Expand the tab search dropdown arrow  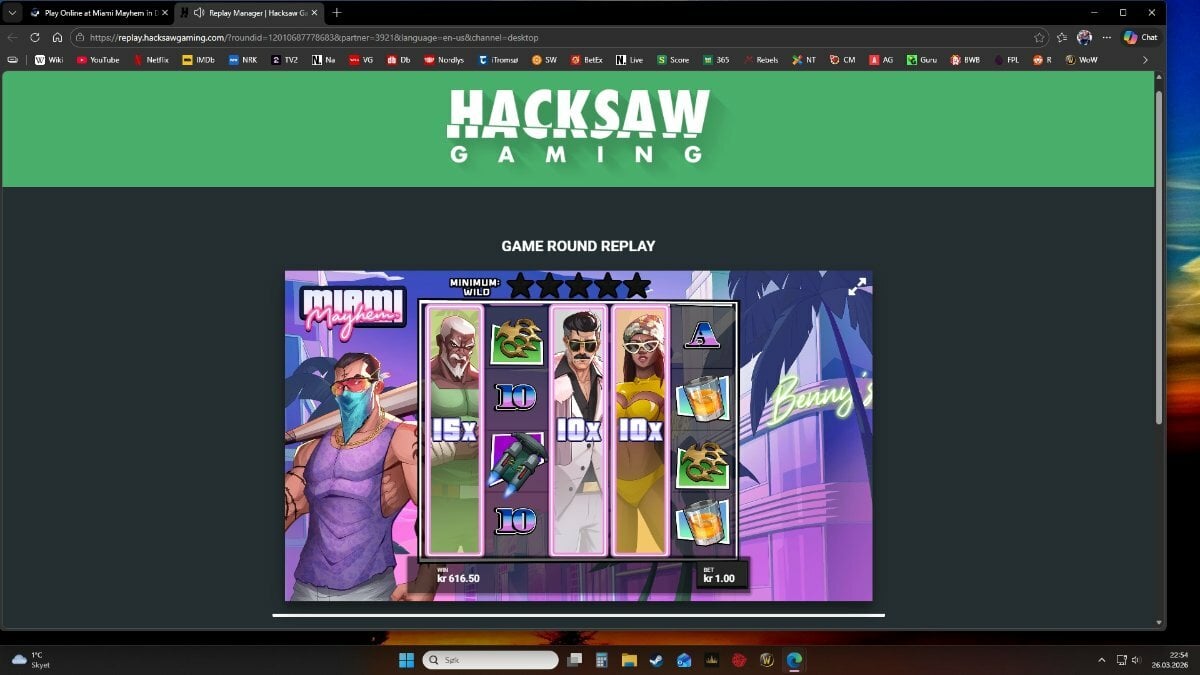[x=12, y=13]
